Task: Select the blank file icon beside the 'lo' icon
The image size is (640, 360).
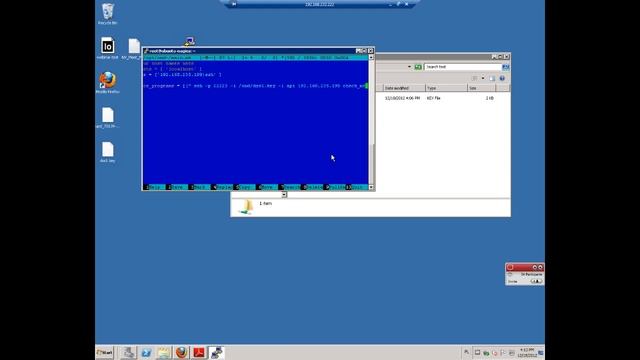Action: click(134, 46)
